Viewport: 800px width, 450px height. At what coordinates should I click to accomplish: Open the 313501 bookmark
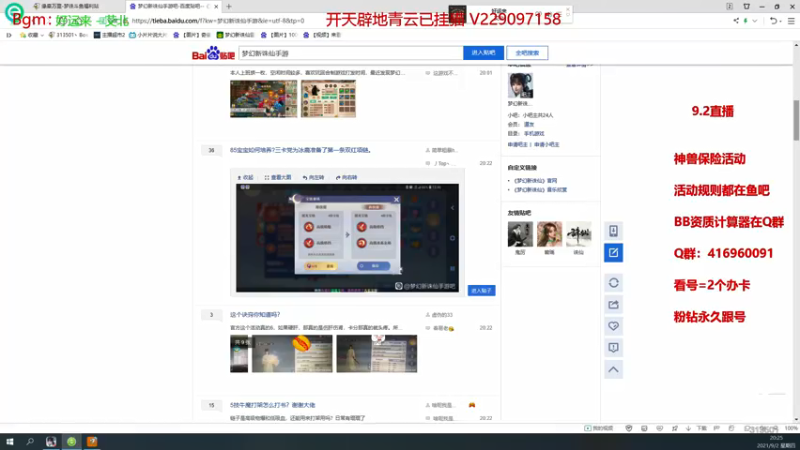[68, 35]
